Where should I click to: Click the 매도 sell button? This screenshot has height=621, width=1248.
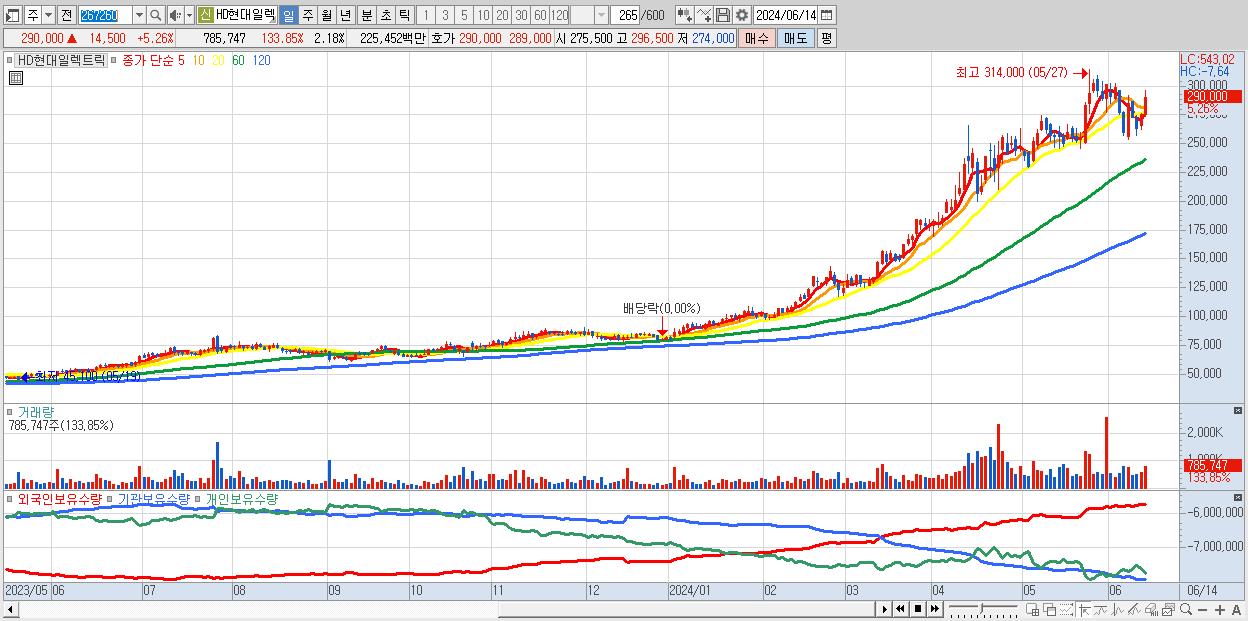click(x=795, y=38)
